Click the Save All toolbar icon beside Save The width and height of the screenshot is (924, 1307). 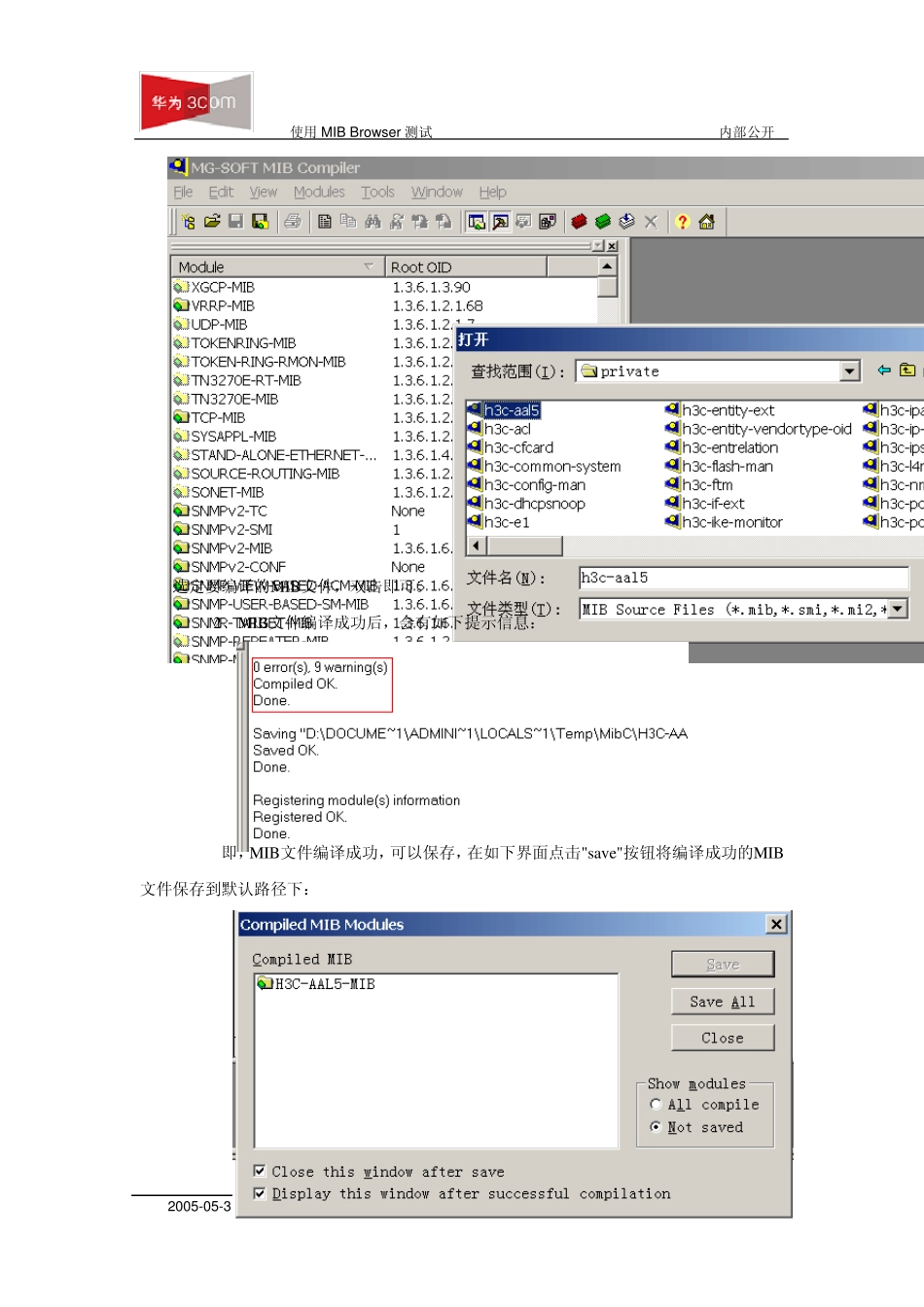click(x=260, y=222)
